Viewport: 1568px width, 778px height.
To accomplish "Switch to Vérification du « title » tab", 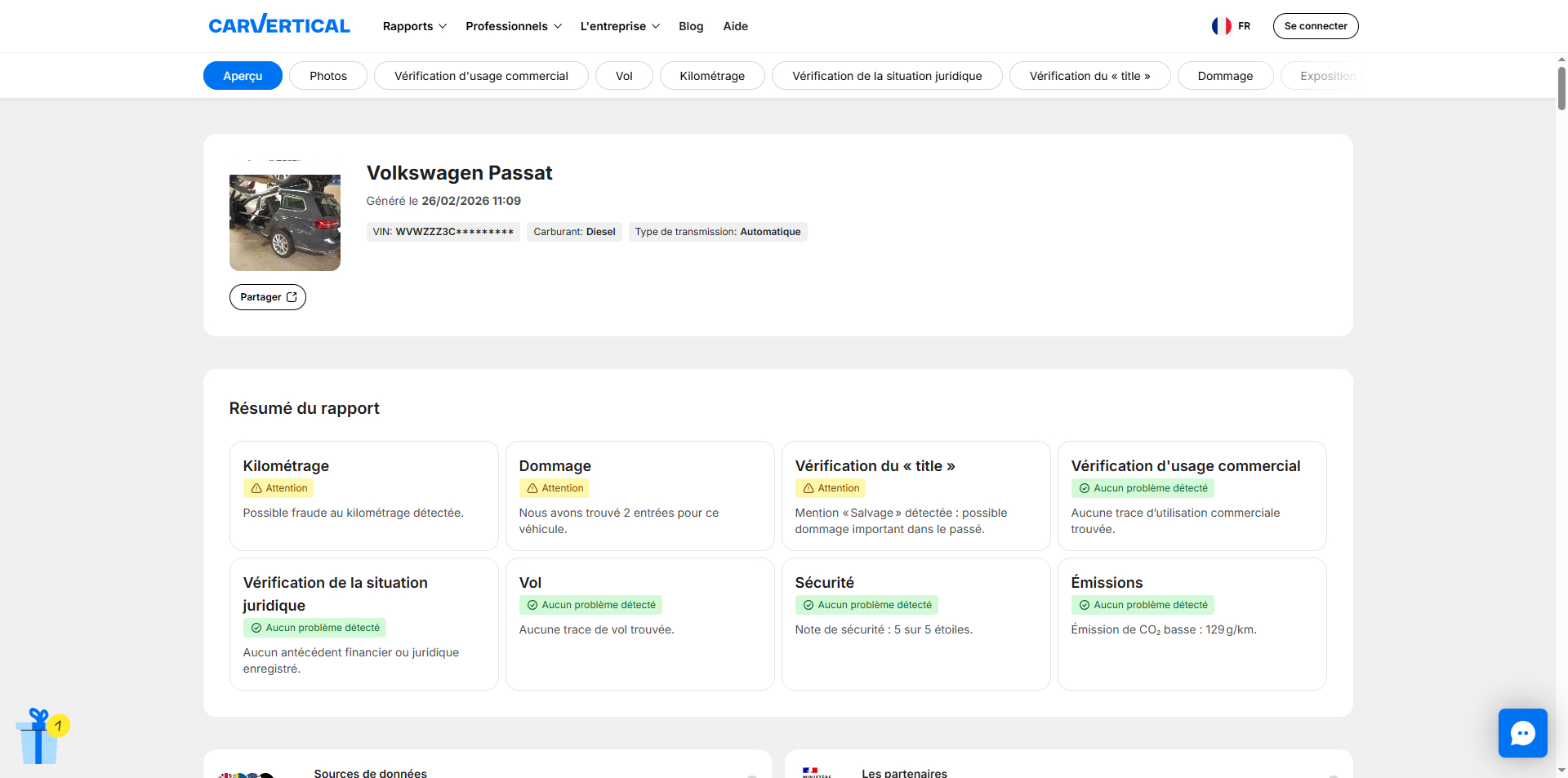I will coord(1089,76).
